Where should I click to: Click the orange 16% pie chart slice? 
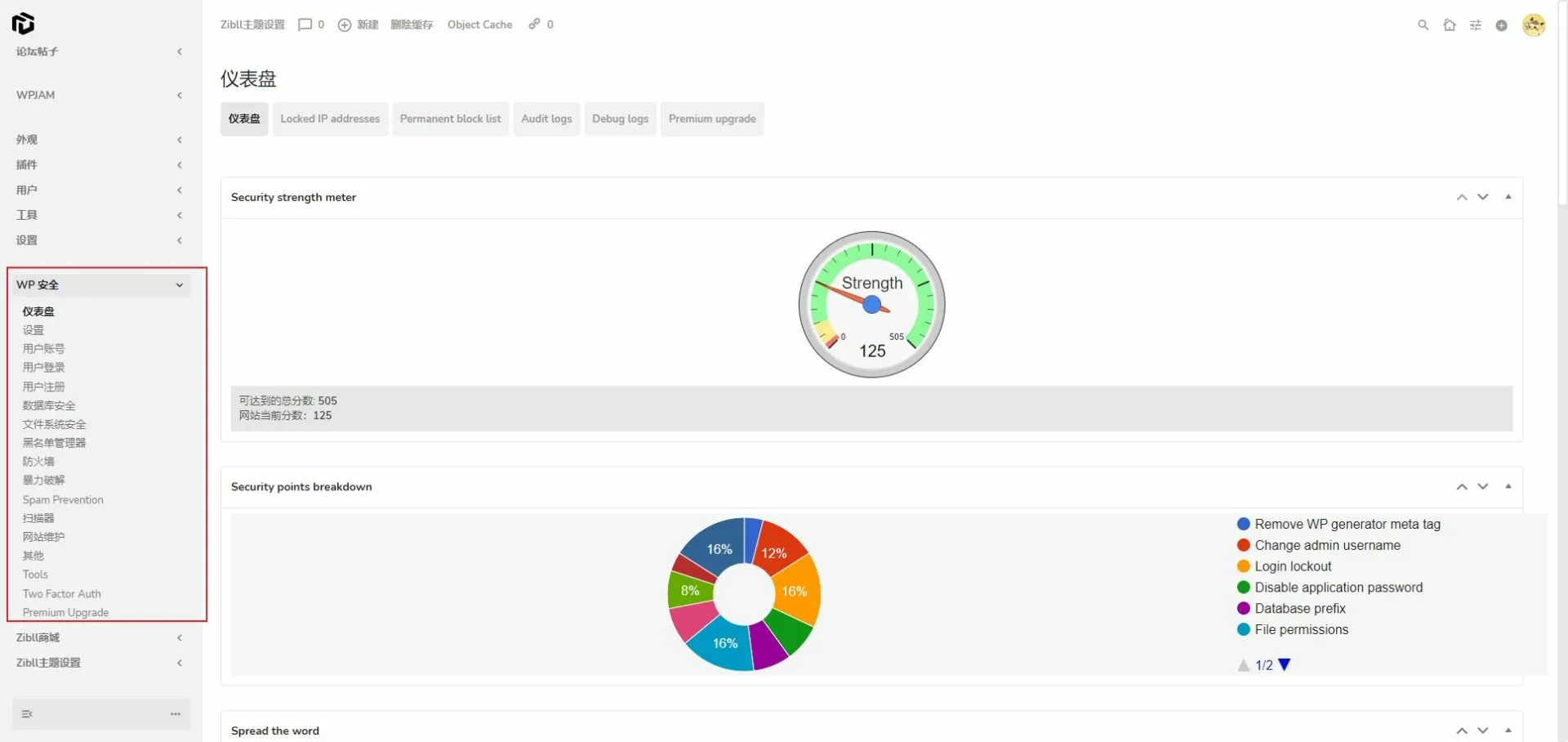(798, 591)
